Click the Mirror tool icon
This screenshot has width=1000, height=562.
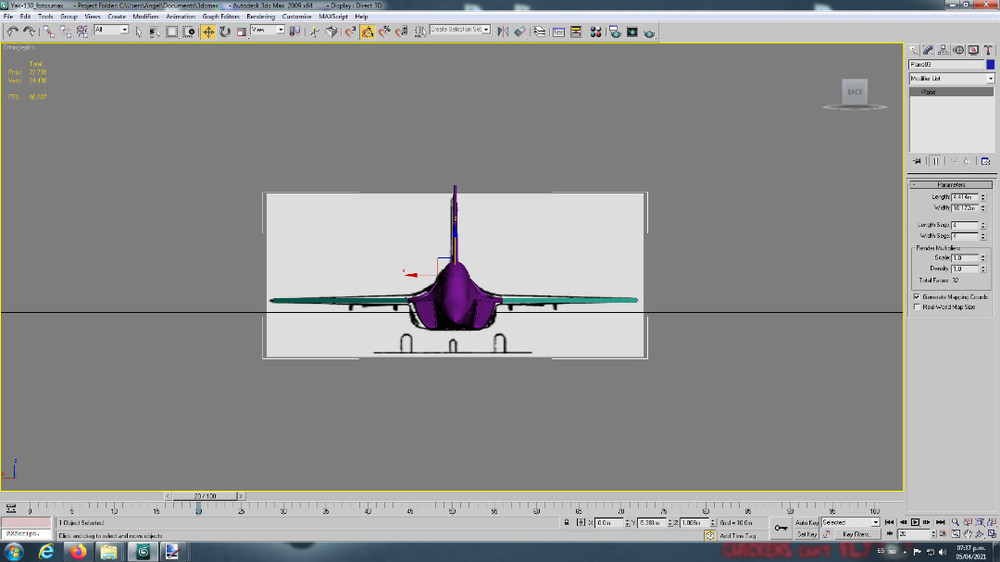503,31
